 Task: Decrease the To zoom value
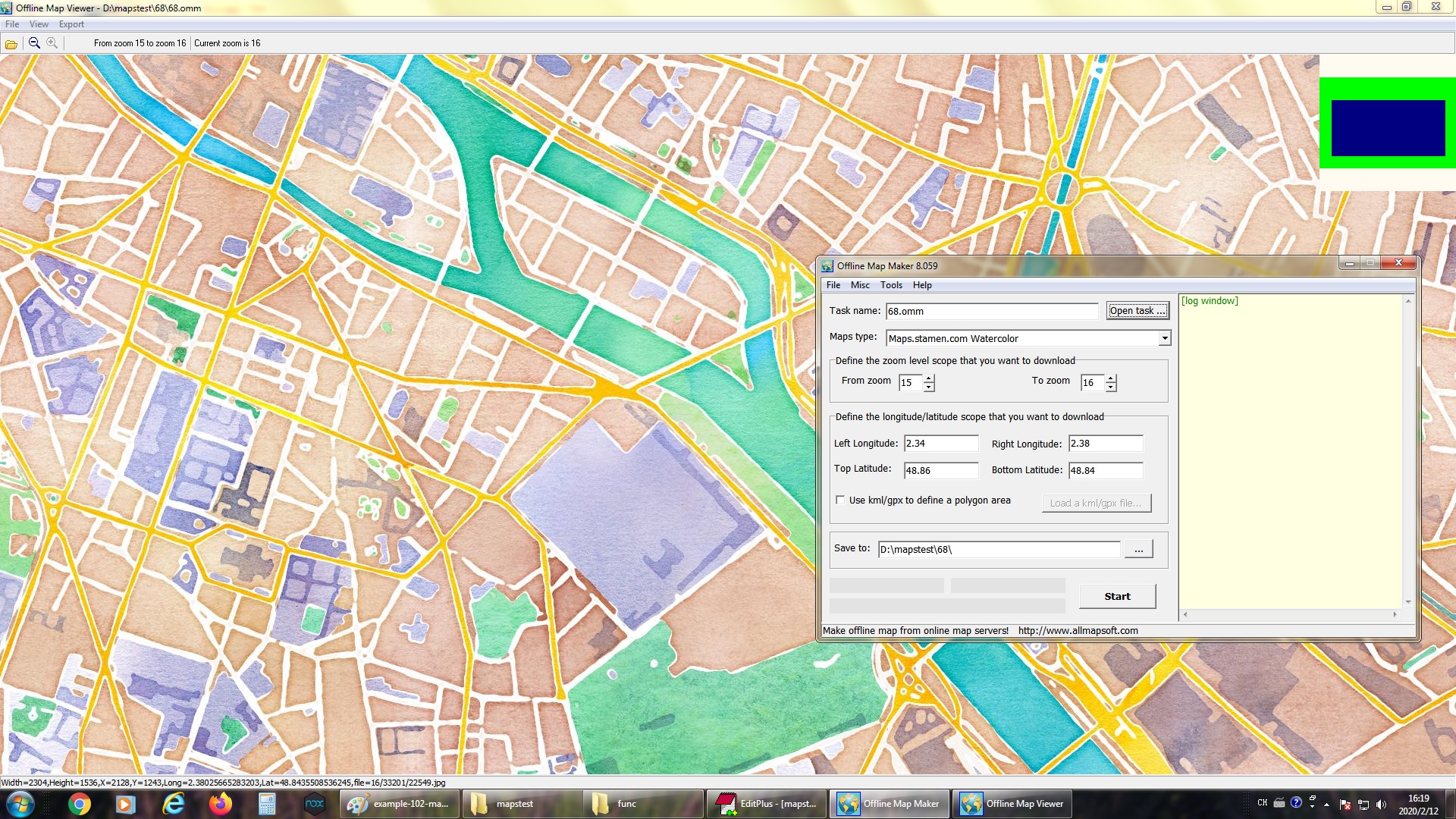click(x=1111, y=387)
